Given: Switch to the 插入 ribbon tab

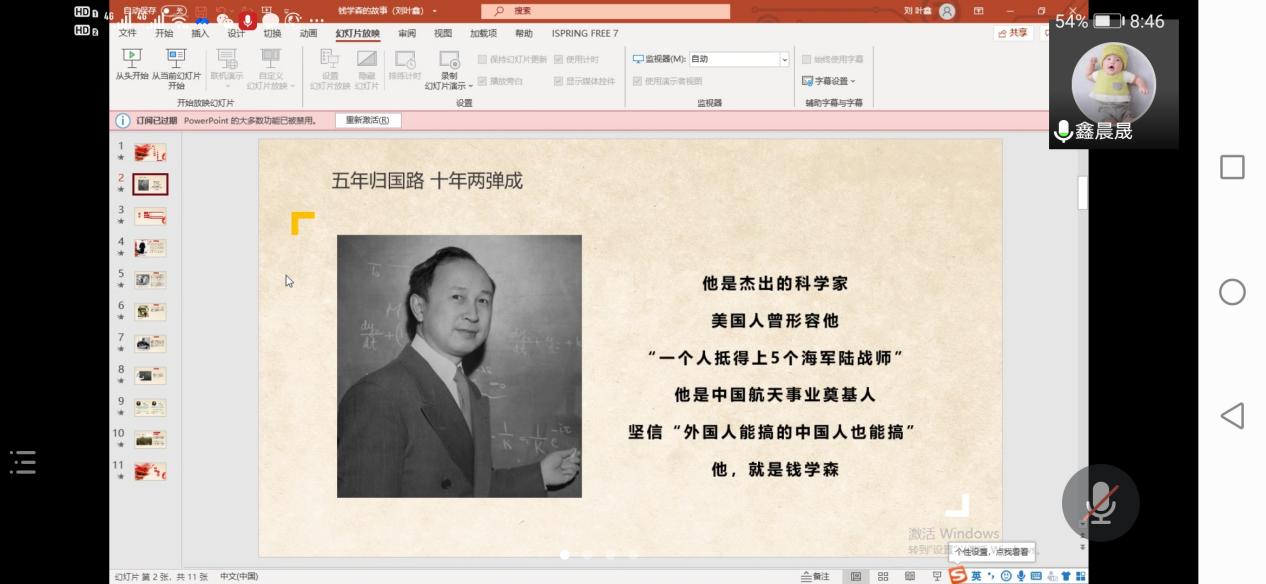Looking at the screenshot, I should (x=200, y=33).
